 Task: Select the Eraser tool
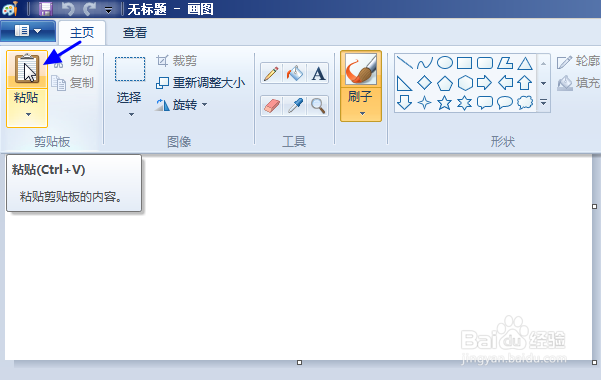(x=271, y=106)
